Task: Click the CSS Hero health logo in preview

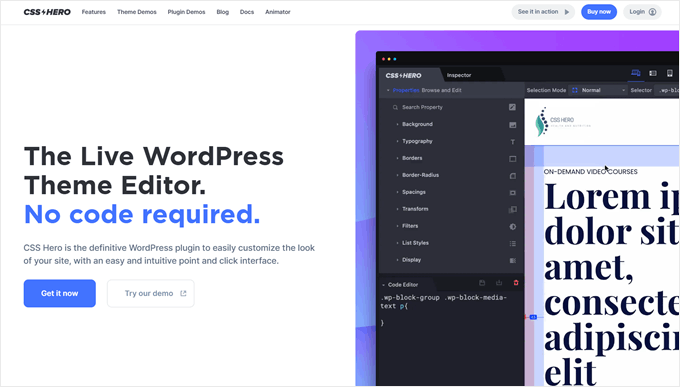Action: click(x=562, y=121)
